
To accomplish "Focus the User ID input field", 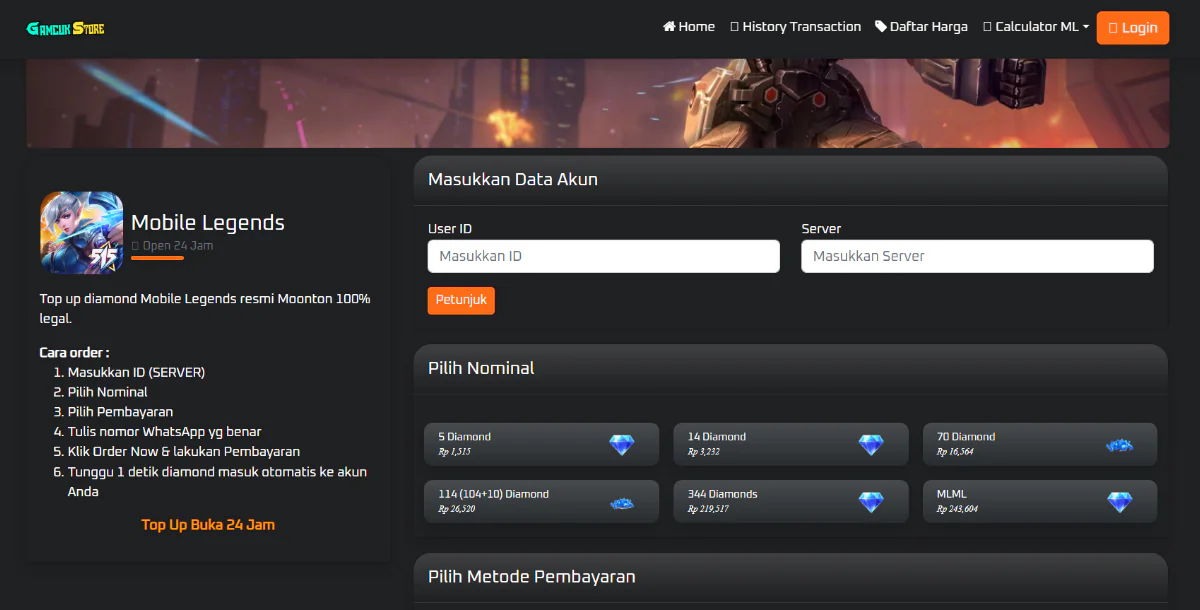I will pos(604,256).
